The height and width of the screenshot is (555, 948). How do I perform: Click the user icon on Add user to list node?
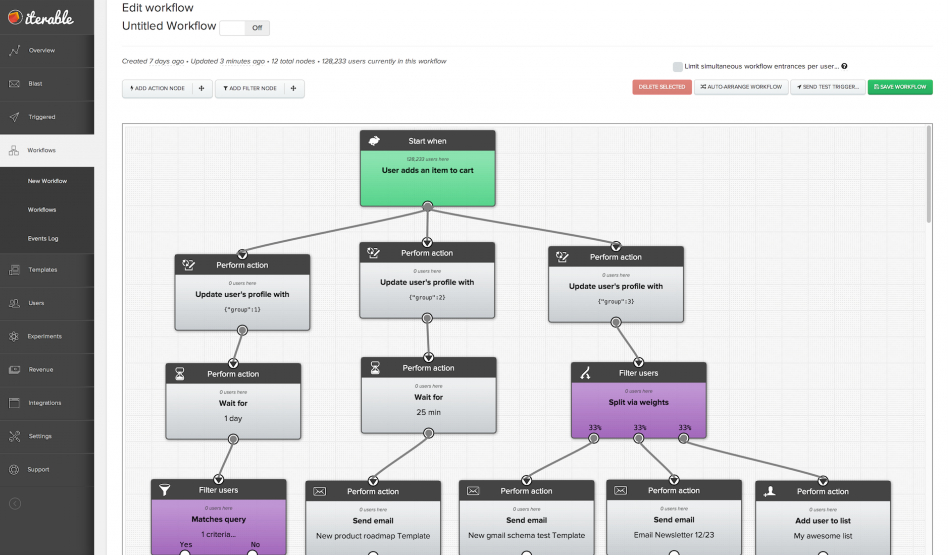click(x=770, y=492)
